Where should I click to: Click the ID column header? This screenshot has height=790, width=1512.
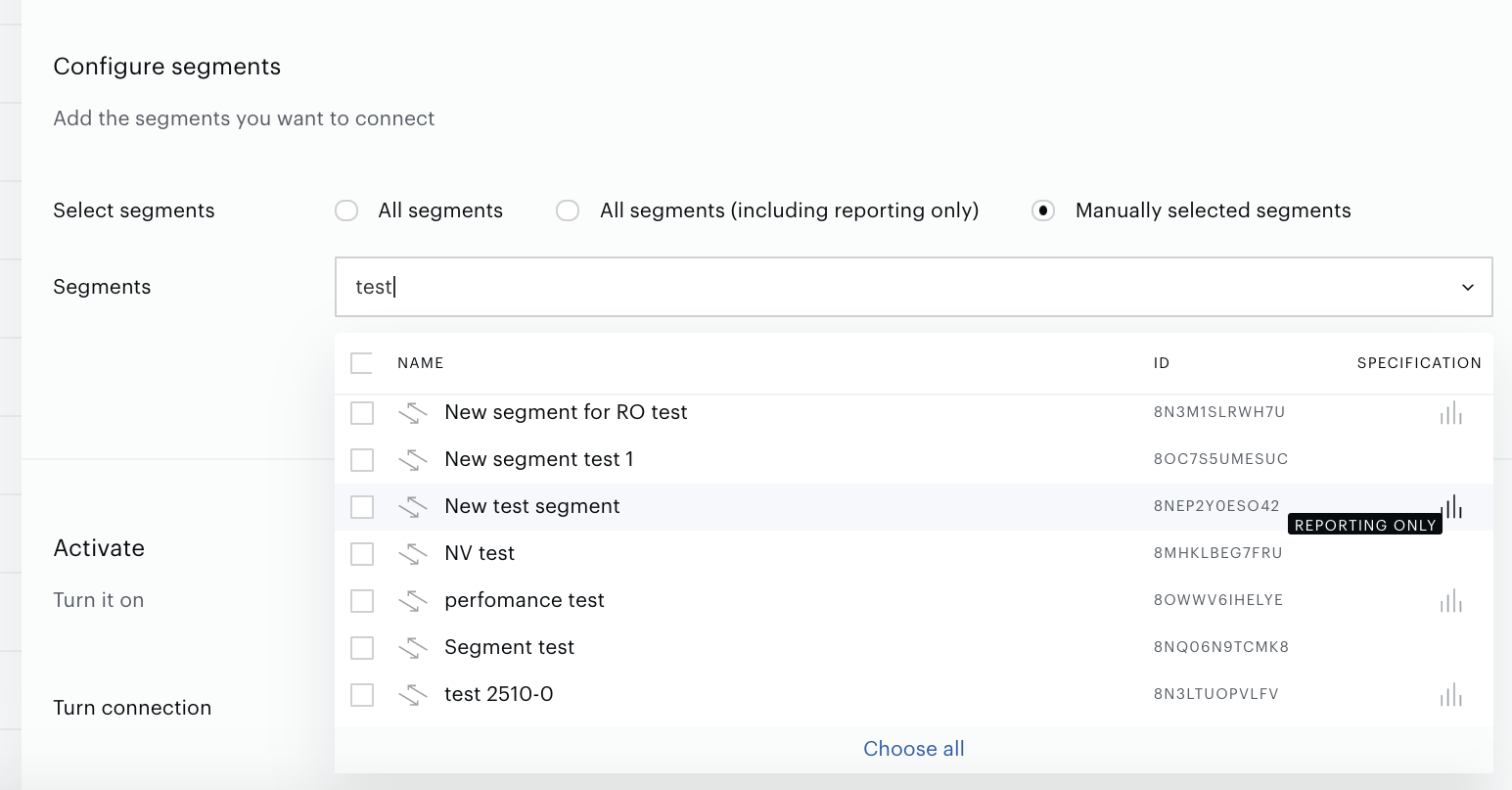1162,363
